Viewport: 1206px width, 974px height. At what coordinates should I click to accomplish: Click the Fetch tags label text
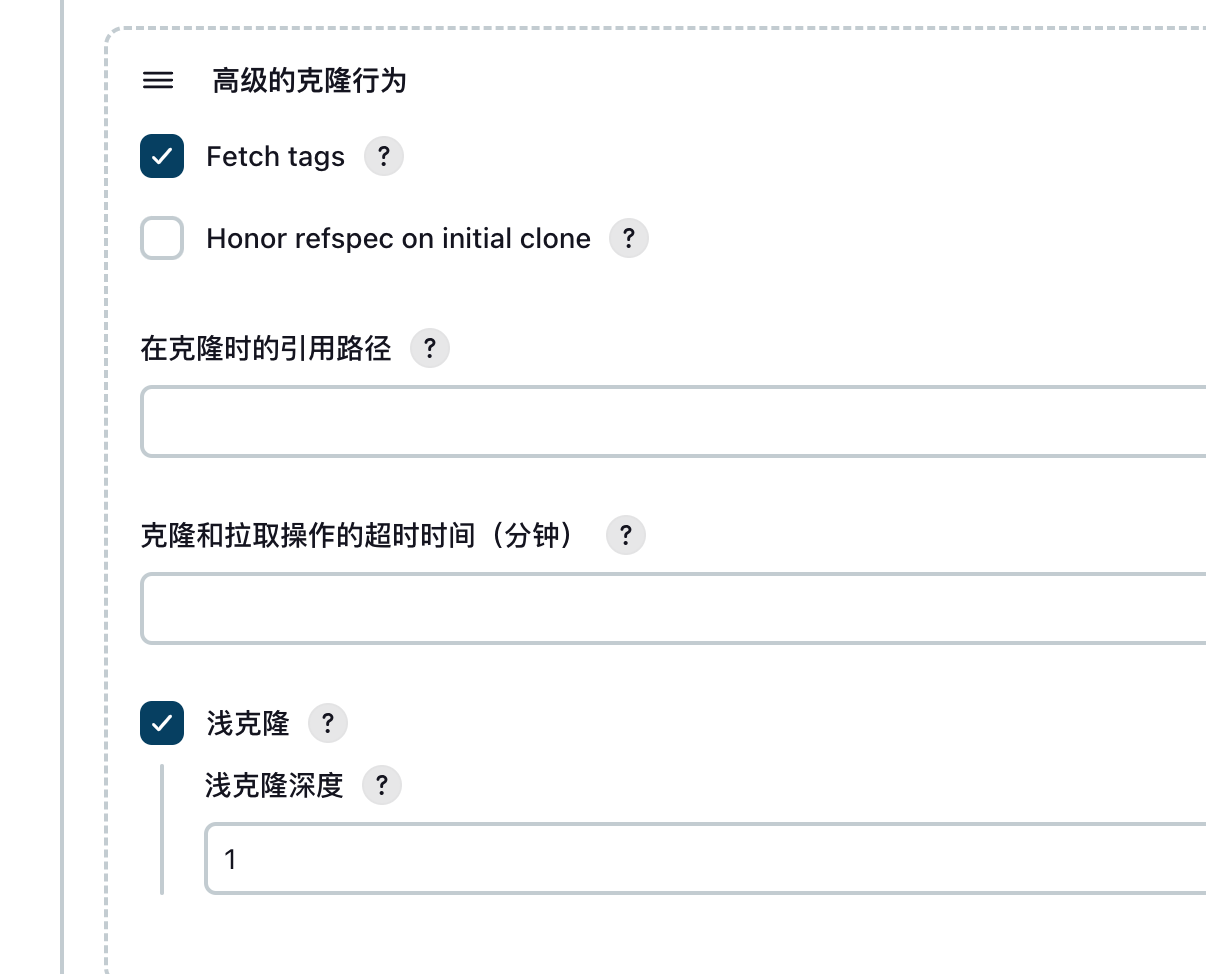tap(275, 157)
